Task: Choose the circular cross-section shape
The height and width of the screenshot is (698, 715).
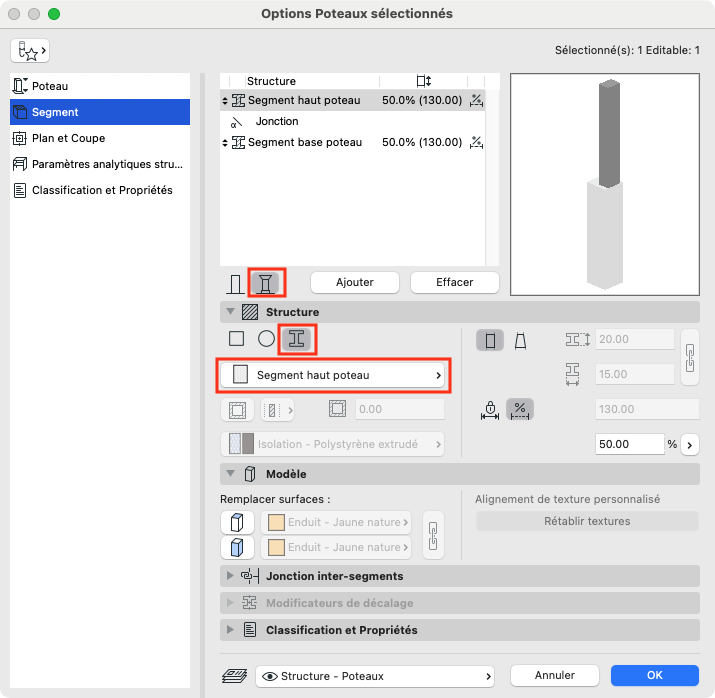Action: [x=266, y=339]
